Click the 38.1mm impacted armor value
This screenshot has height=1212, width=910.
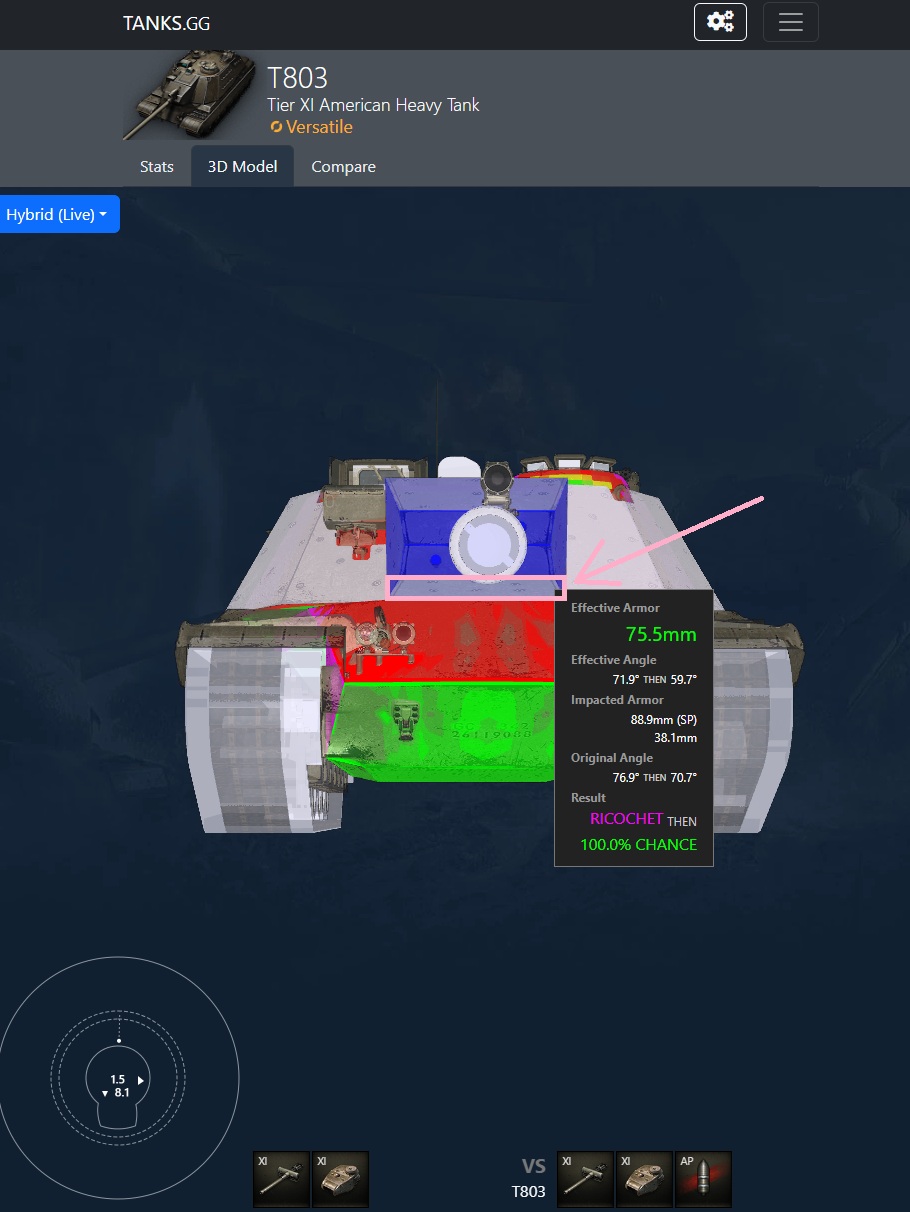(675, 738)
